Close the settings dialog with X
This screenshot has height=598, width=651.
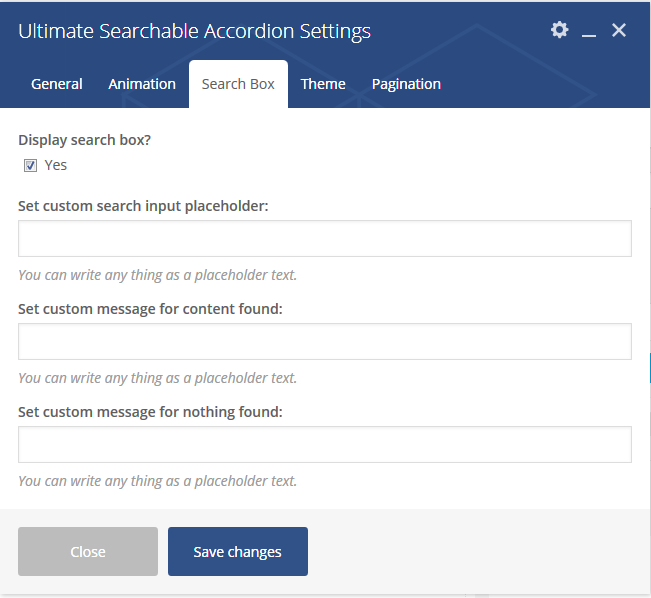click(619, 30)
